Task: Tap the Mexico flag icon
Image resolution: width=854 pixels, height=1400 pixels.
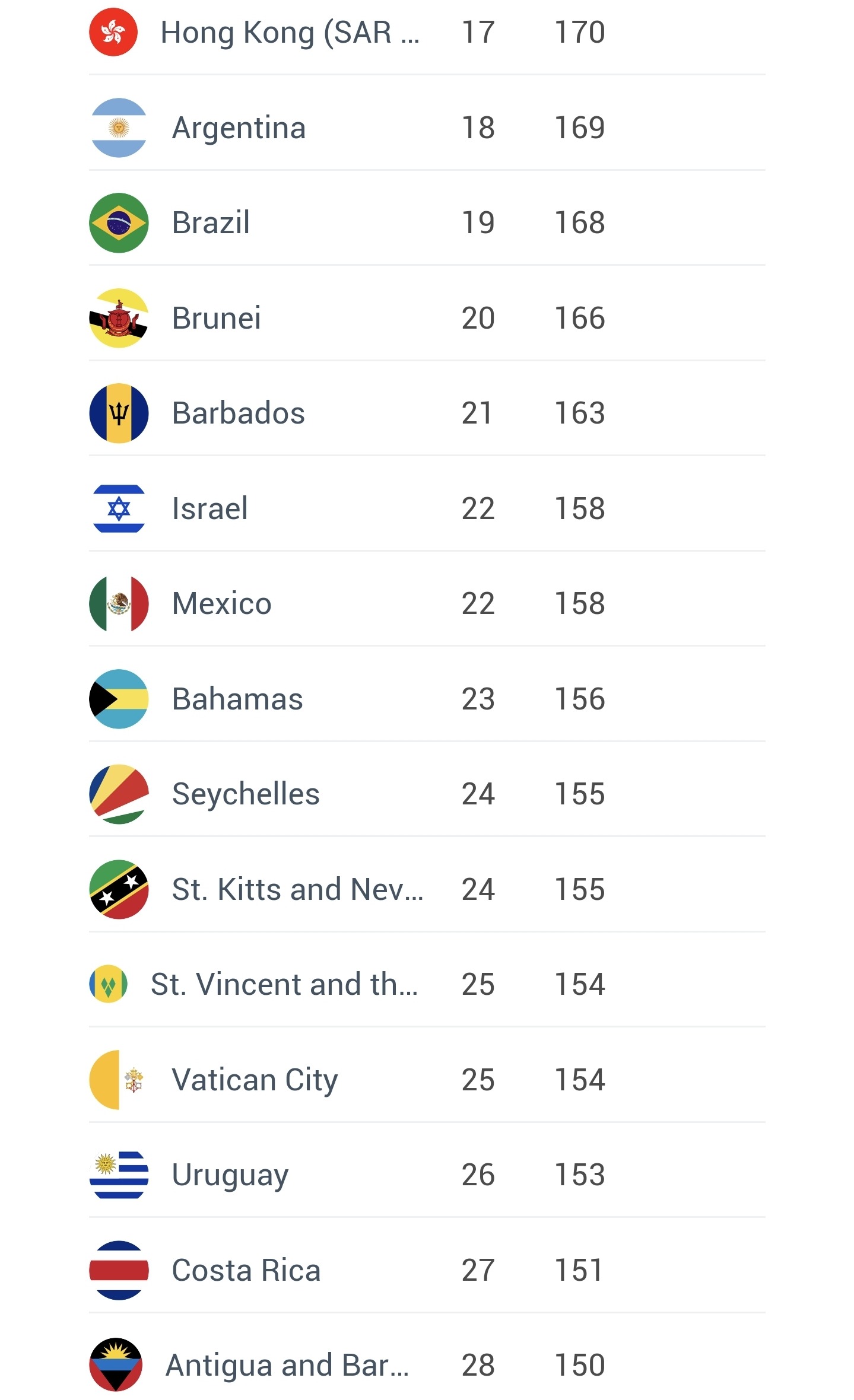Action: tap(119, 604)
